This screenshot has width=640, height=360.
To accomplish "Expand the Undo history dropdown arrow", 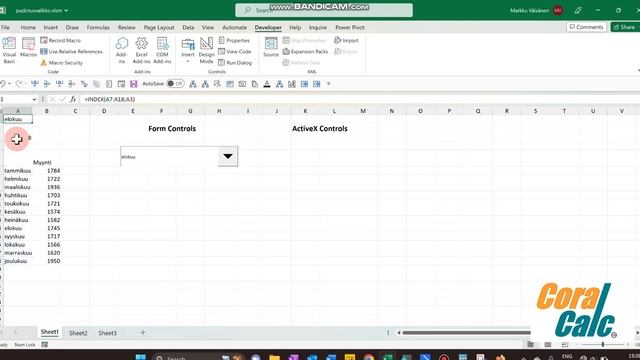I will 9,84.
